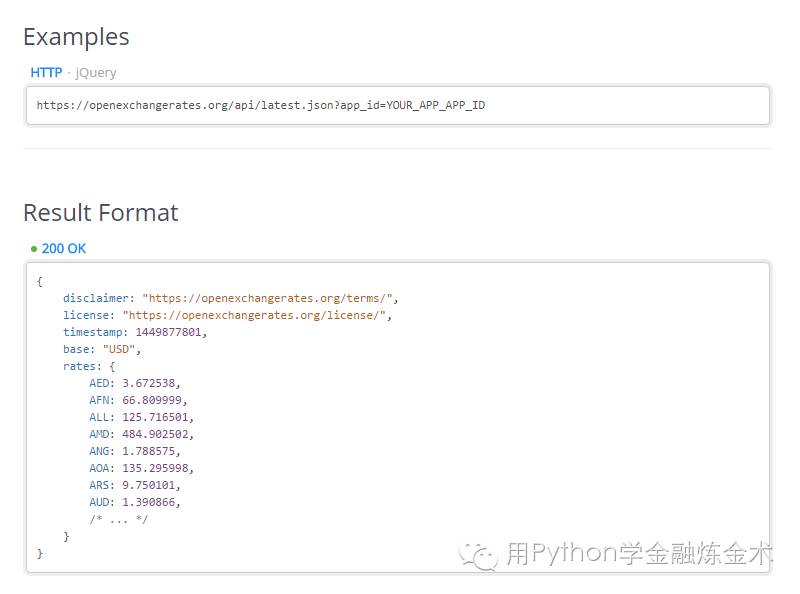
Task: Click the disclaimer terms URL string
Action: [x=267, y=298]
